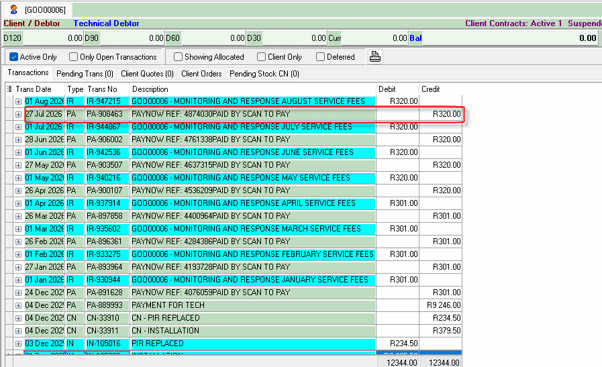The height and width of the screenshot is (367, 602).
Task: Select transaction number IR-930944
Action: tap(103, 280)
